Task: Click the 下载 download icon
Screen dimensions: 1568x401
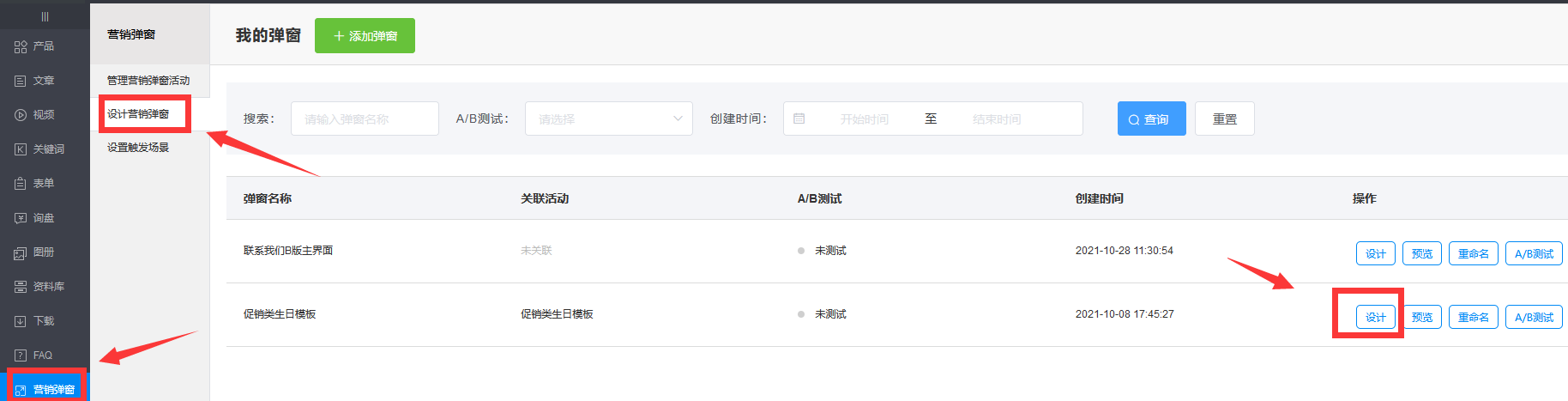Action: (x=21, y=321)
